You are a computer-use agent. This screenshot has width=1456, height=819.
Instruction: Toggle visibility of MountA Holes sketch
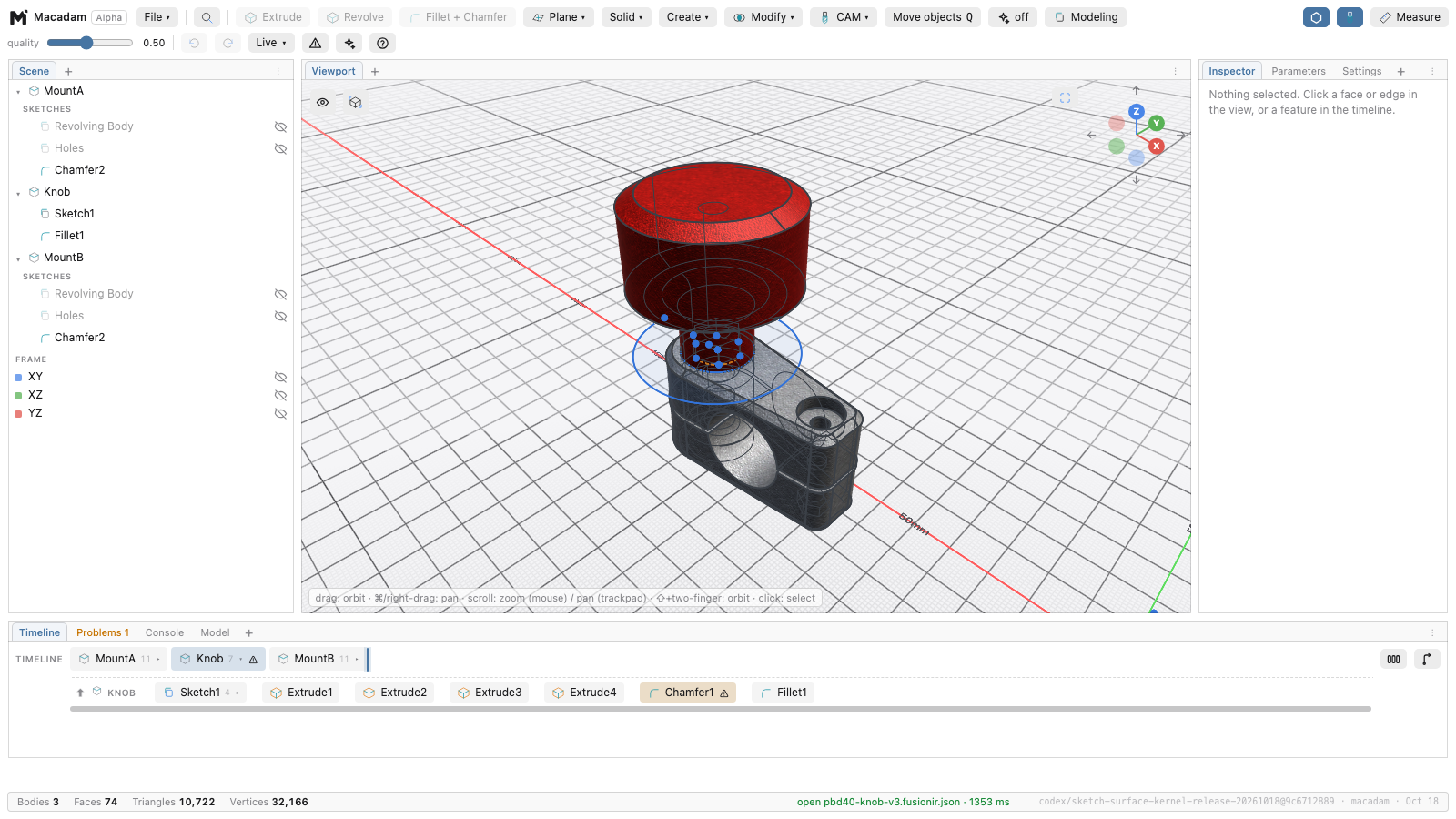[x=280, y=148]
